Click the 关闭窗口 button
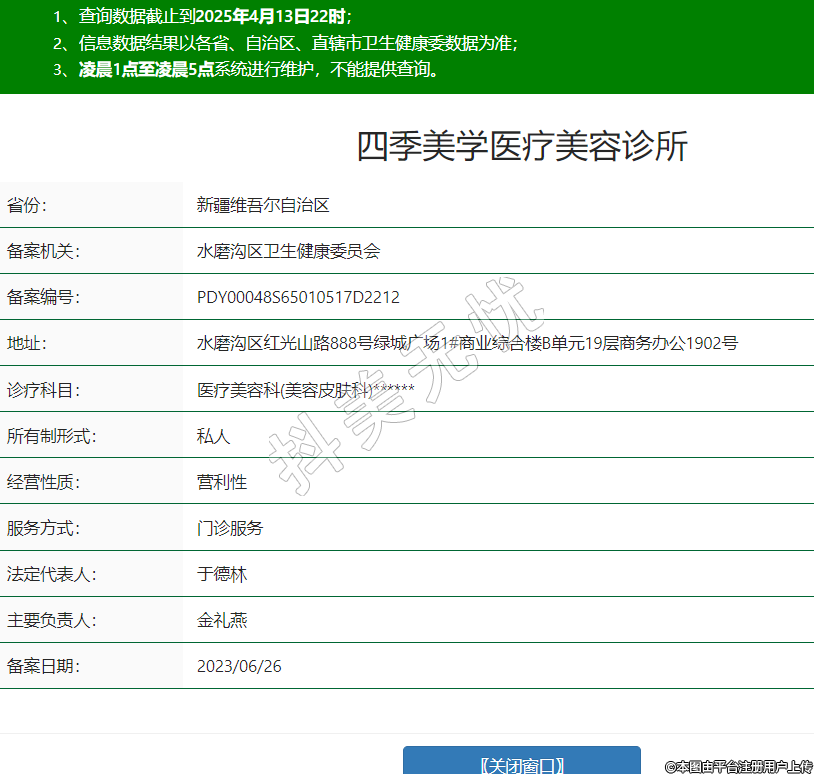 tap(521, 764)
